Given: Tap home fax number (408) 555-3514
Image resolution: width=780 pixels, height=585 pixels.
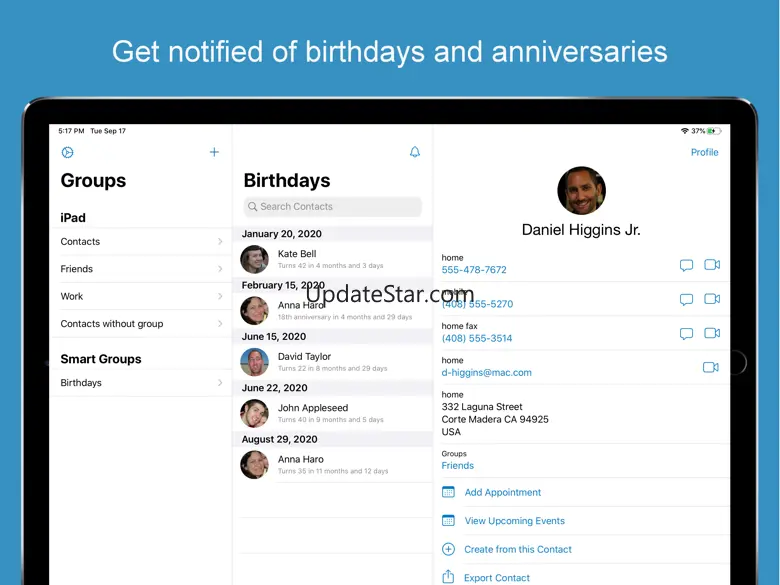Looking at the screenshot, I should point(477,338).
